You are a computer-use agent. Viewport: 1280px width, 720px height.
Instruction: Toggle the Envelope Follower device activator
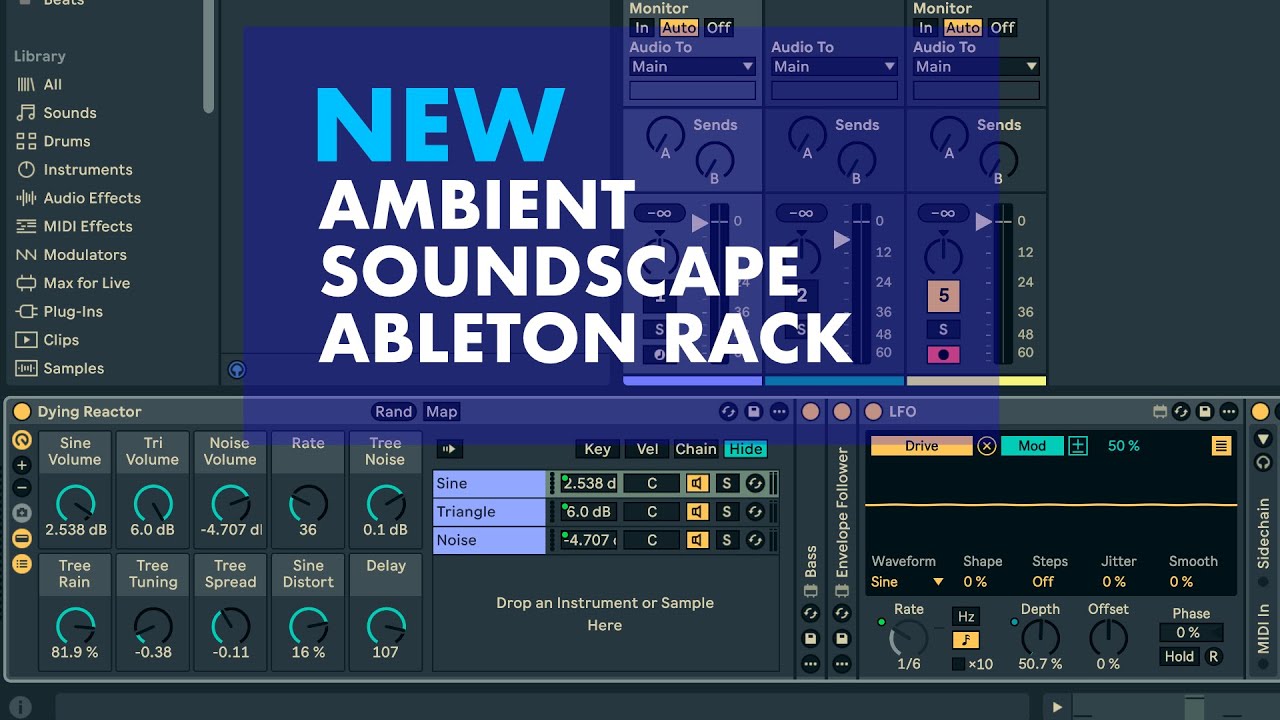[x=842, y=412]
